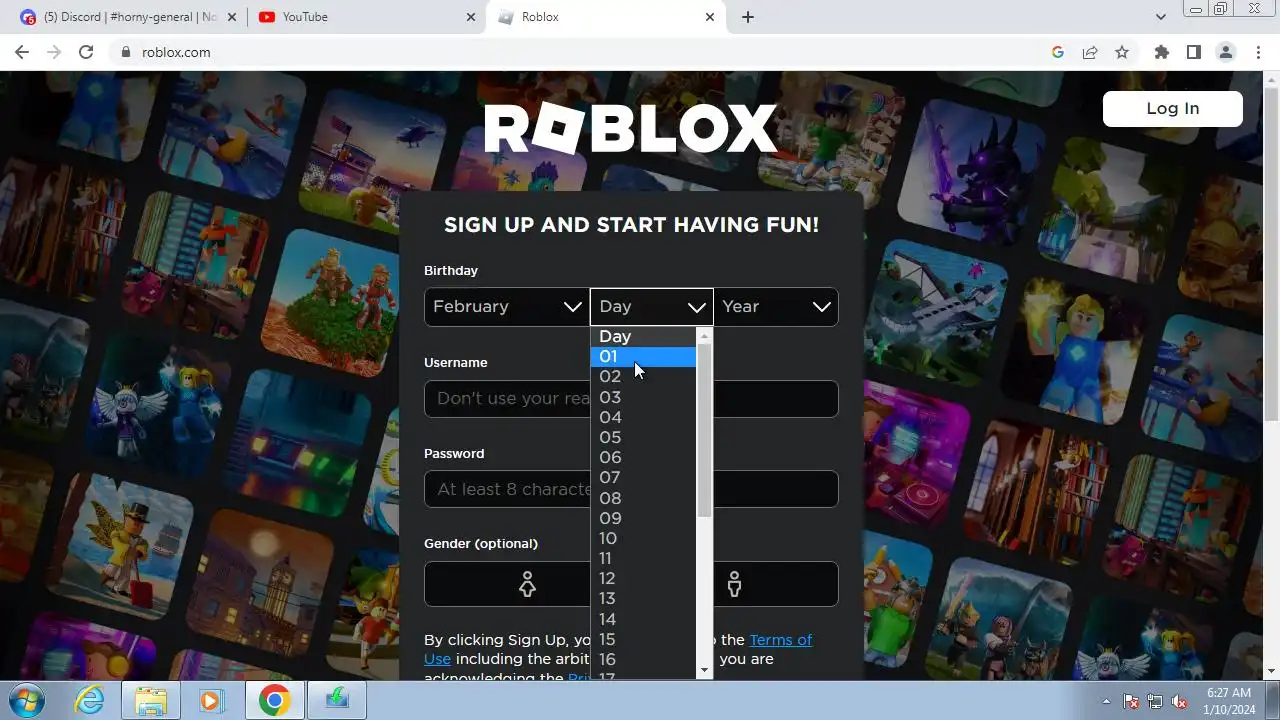Screen dimensions: 1280x720
Task: Open tab search chevron
Action: [x=1160, y=17]
